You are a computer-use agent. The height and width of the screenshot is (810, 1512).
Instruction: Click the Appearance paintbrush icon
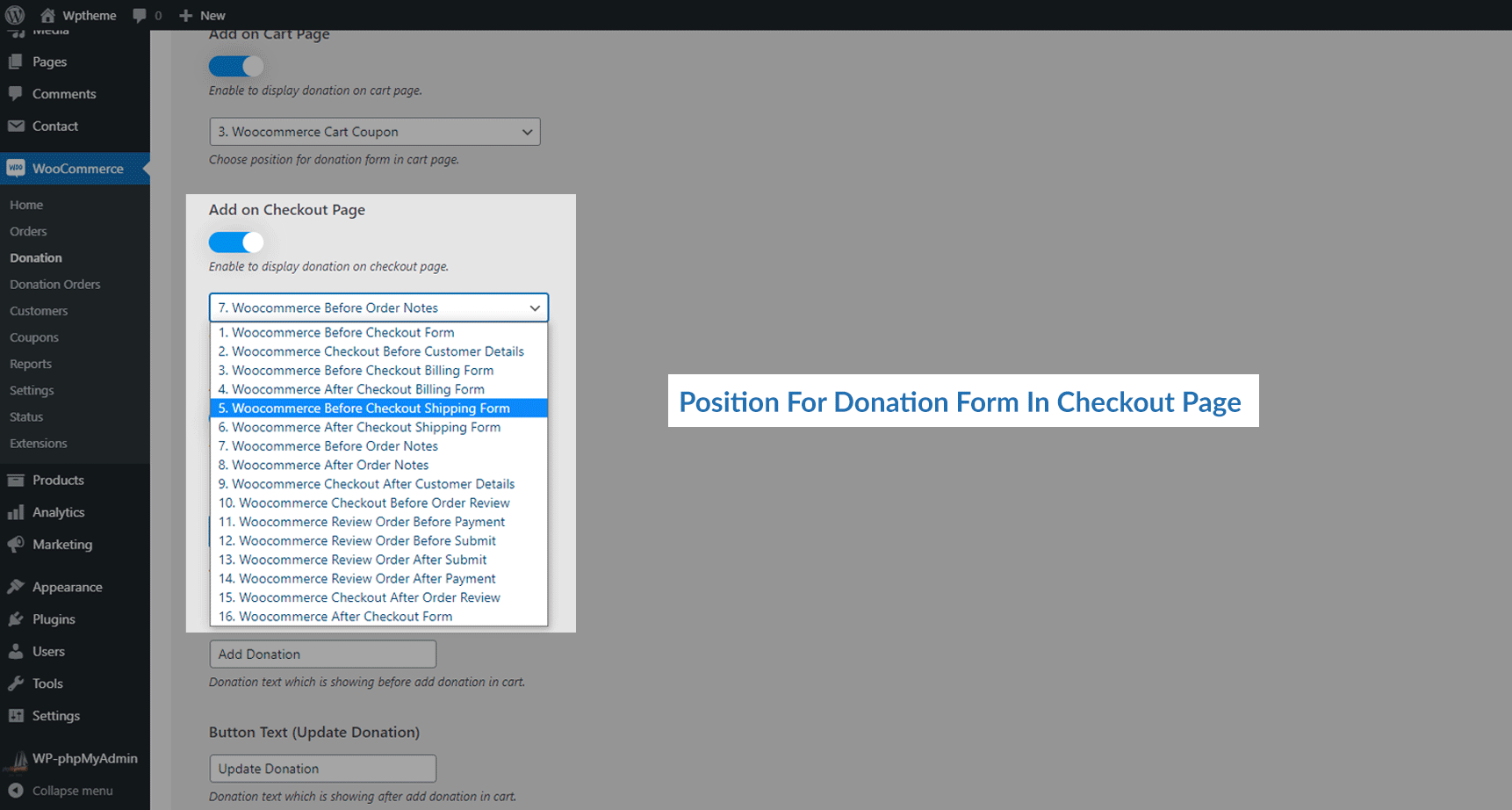pyautogui.click(x=16, y=587)
